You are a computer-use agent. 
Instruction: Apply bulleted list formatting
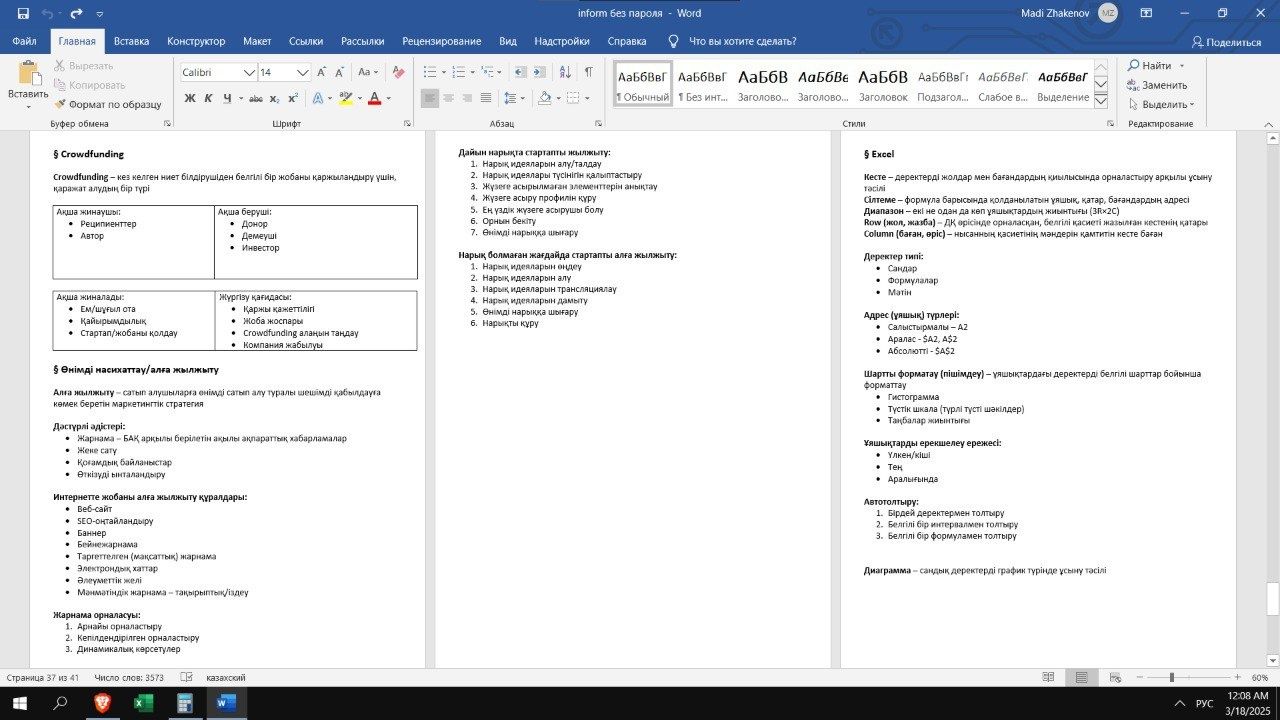pyautogui.click(x=429, y=72)
